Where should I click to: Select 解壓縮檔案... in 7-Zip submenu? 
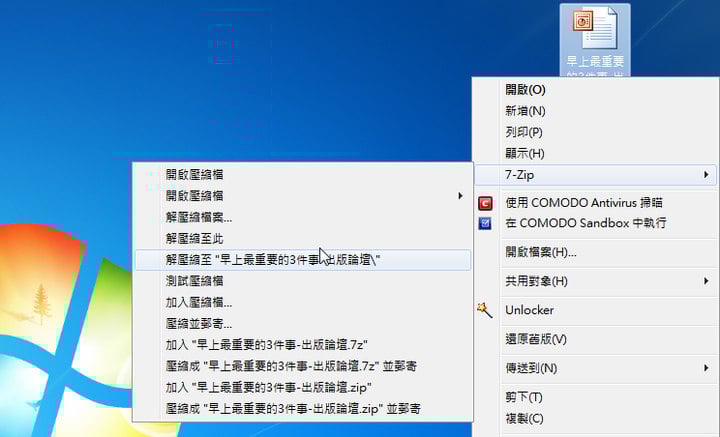point(303,218)
